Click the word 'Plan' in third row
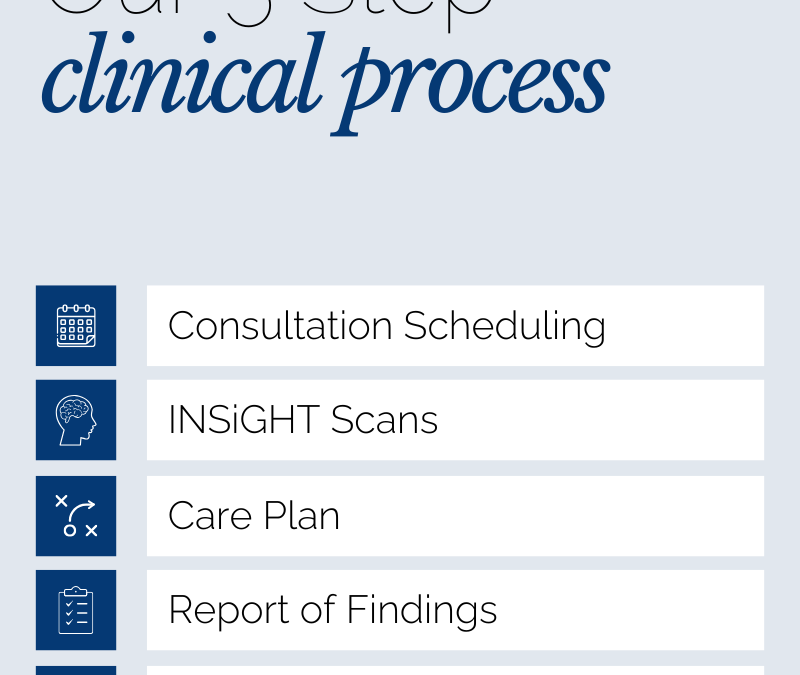The width and height of the screenshot is (800, 675). pos(302,516)
